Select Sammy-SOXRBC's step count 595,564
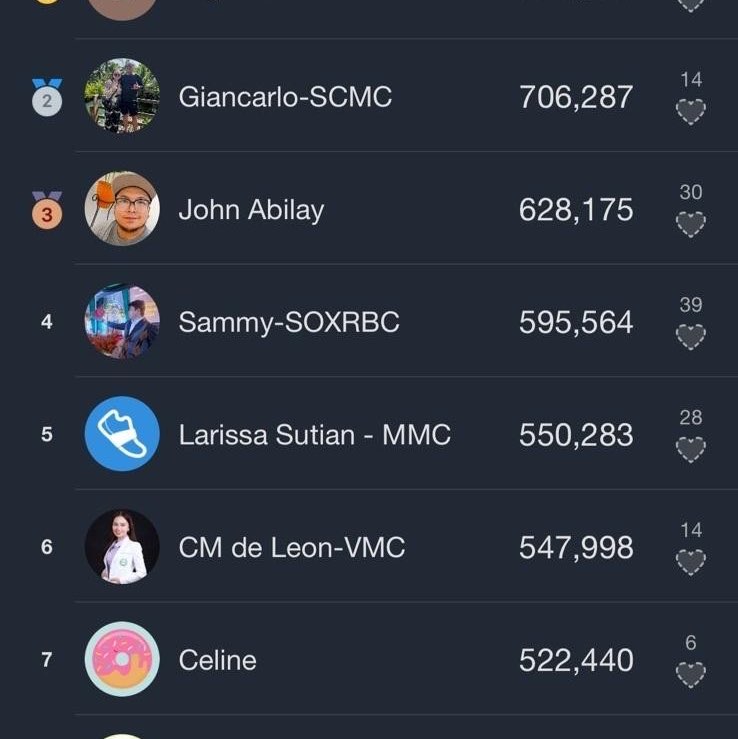Image resolution: width=738 pixels, height=739 pixels. 576,322
